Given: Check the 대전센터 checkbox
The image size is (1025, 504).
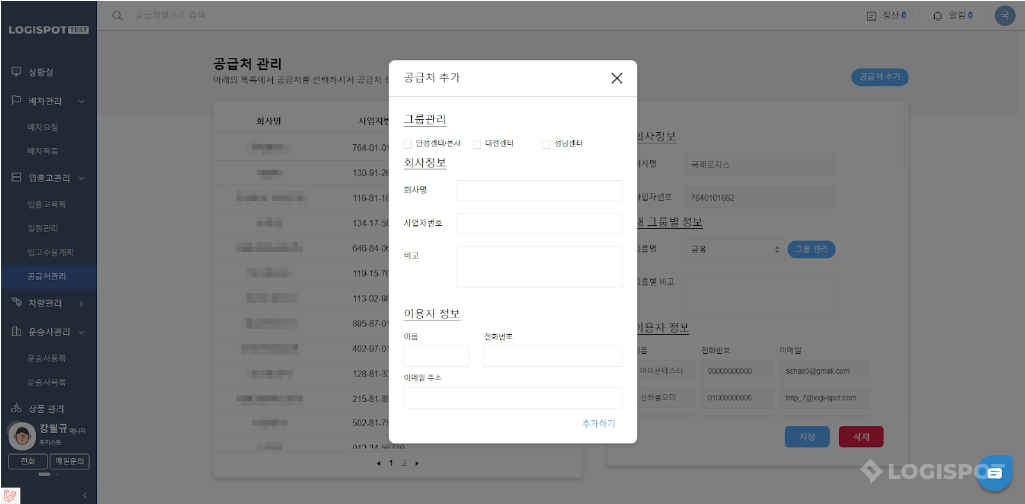Looking at the screenshot, I should coord(477,144).
